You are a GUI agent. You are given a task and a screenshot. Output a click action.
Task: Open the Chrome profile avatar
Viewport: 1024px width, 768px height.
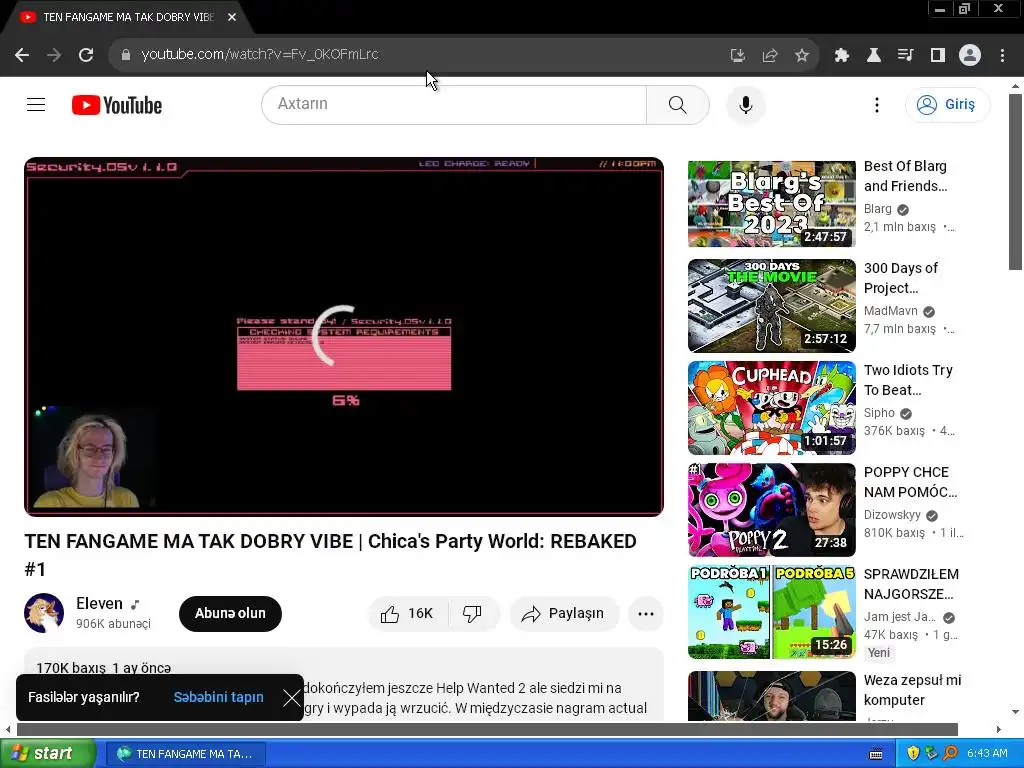969,55
